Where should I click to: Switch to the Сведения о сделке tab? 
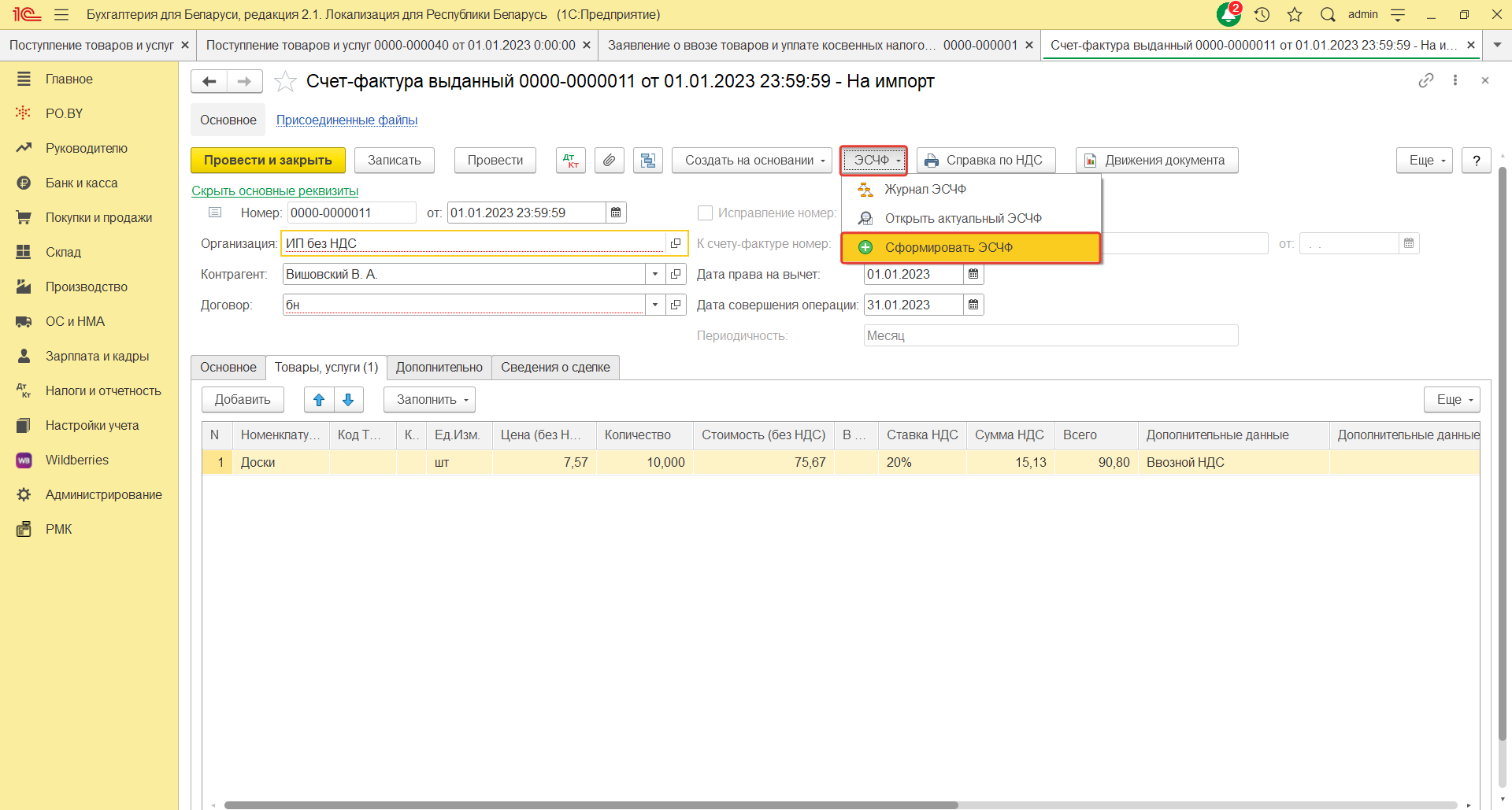555,367
